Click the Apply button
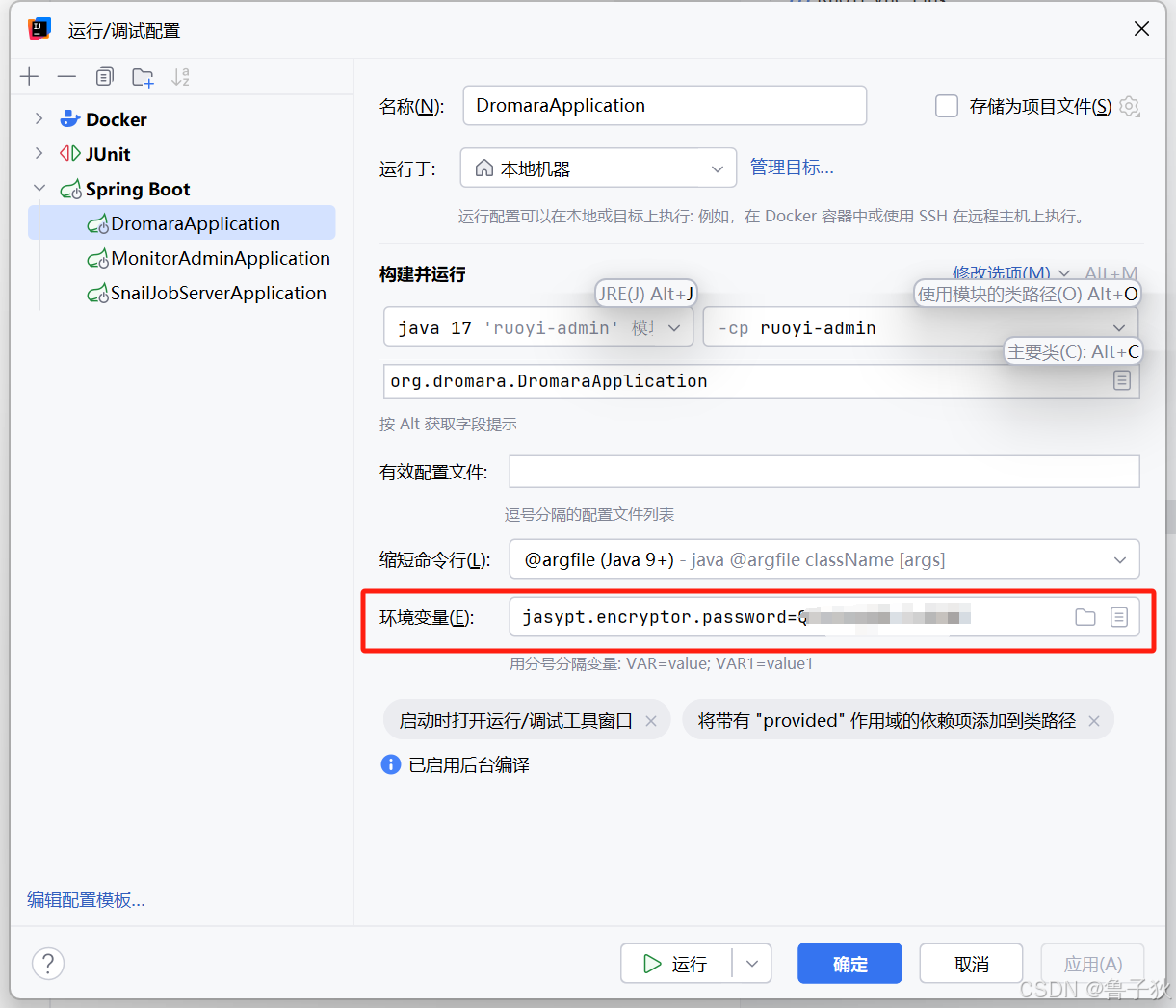1176x1008 pixels. (1092, 964)
